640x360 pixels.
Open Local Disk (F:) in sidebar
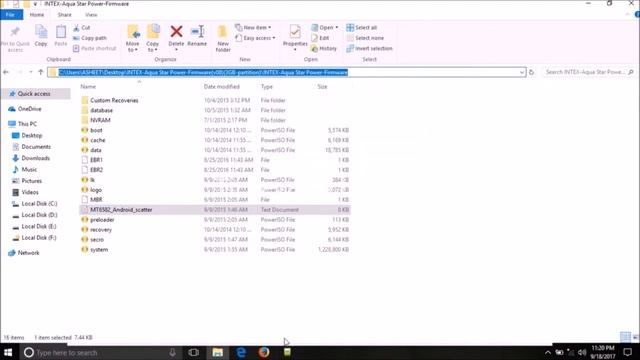pyautogui.click(x=39, y=238)
